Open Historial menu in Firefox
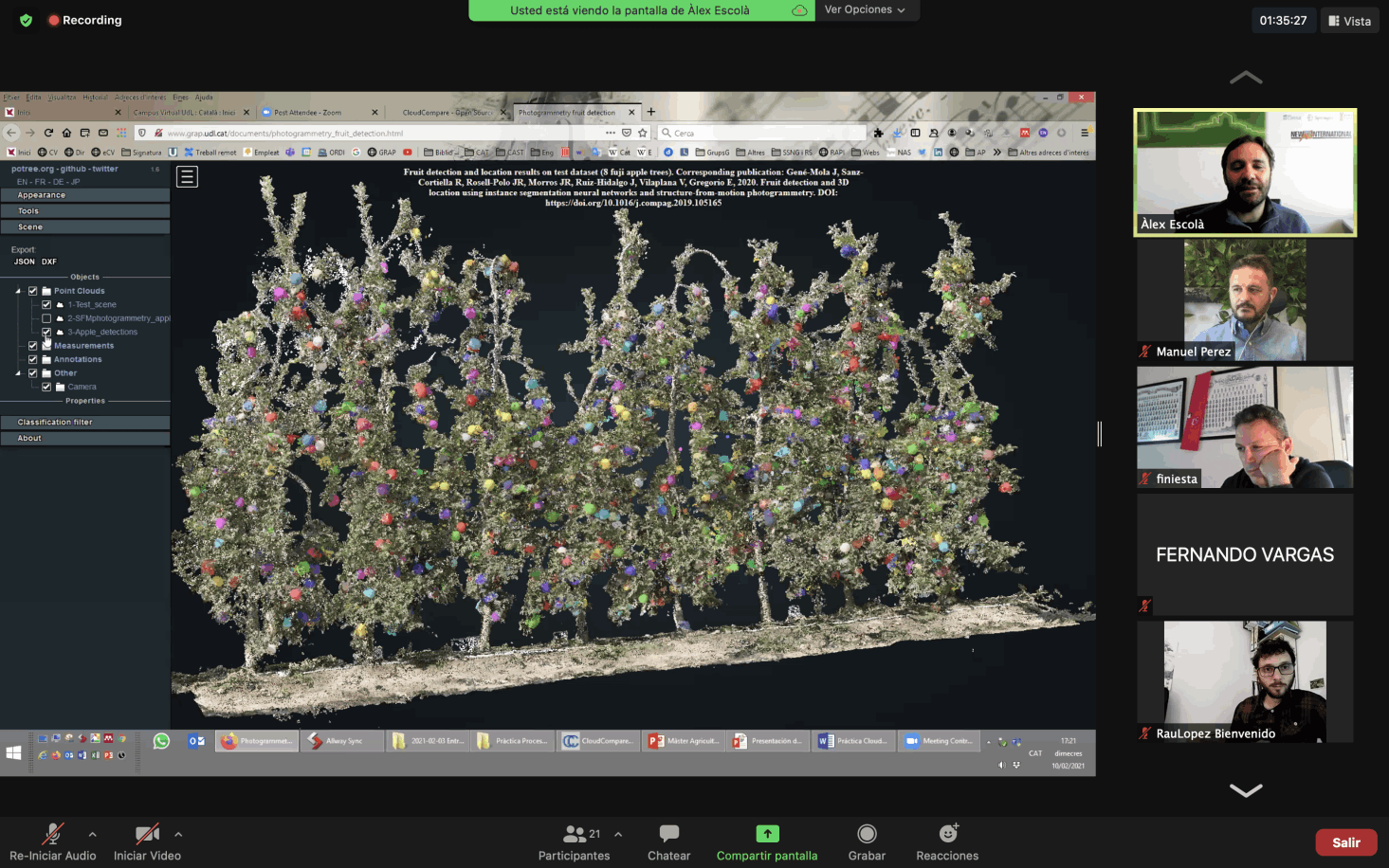1389x868 pixels. [x=95, y=97]
